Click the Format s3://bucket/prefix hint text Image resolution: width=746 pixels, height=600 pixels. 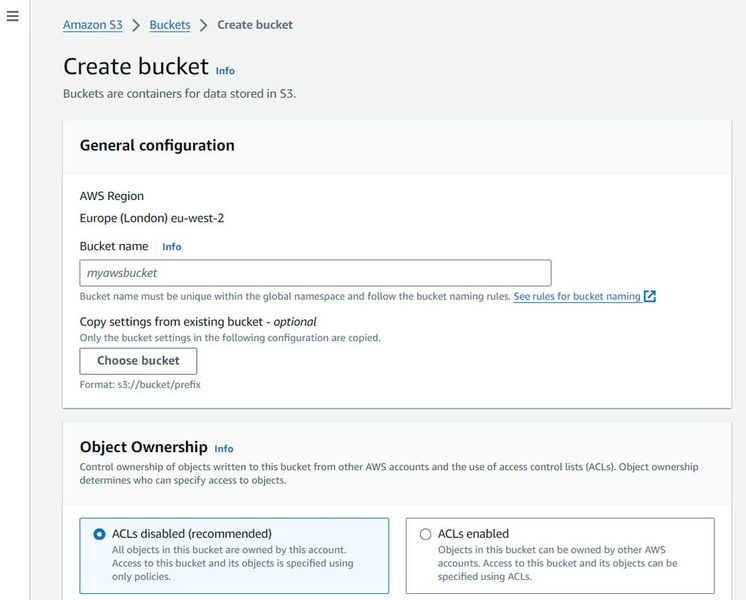click(x=140, y=385)
